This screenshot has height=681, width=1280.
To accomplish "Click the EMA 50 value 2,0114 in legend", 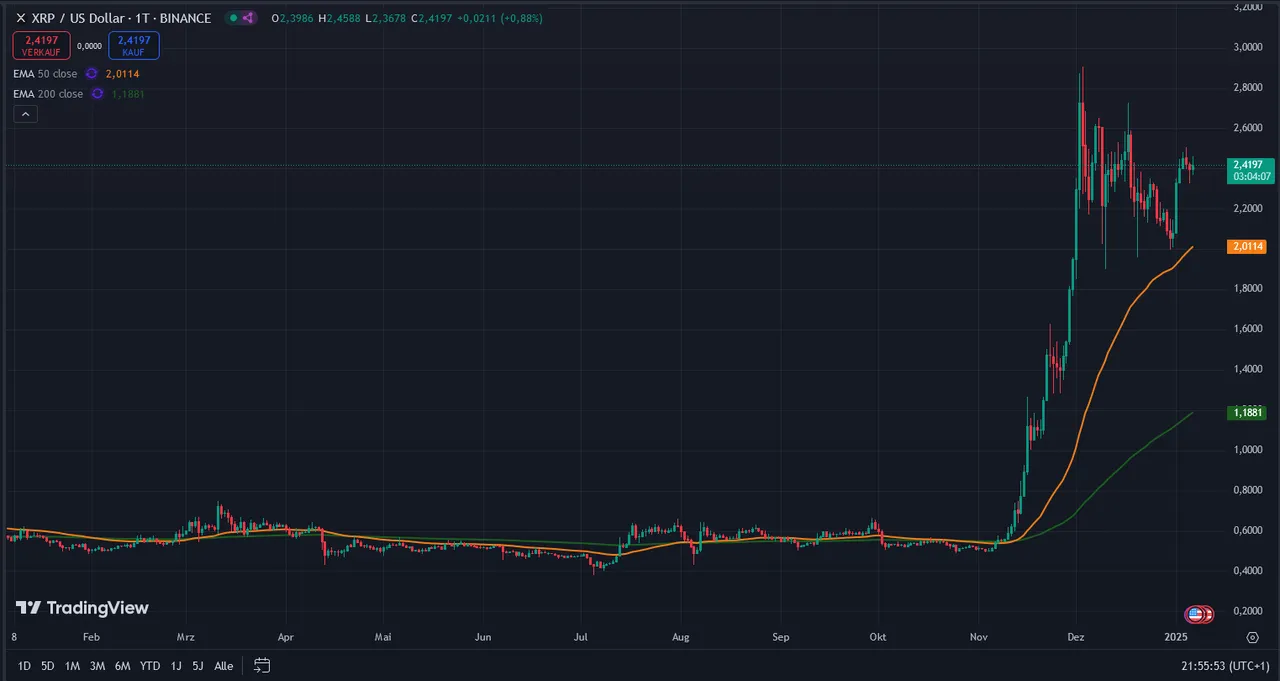I will coord(121,74).
